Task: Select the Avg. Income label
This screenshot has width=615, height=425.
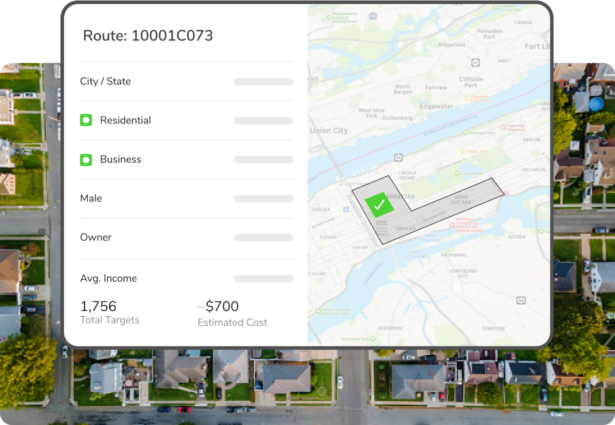Action: tap(108, 278)
